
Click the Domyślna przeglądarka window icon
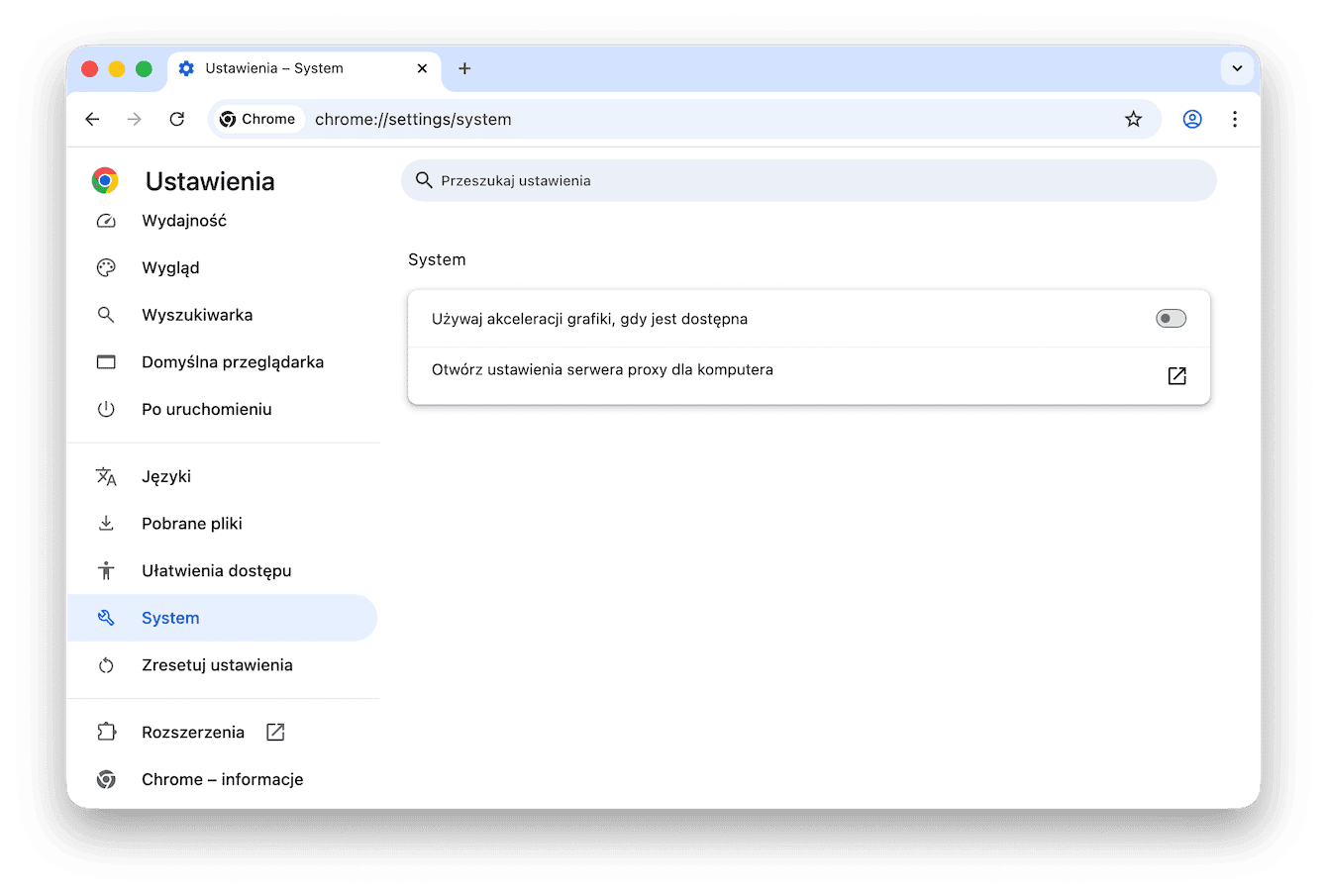tap(106, 362)
